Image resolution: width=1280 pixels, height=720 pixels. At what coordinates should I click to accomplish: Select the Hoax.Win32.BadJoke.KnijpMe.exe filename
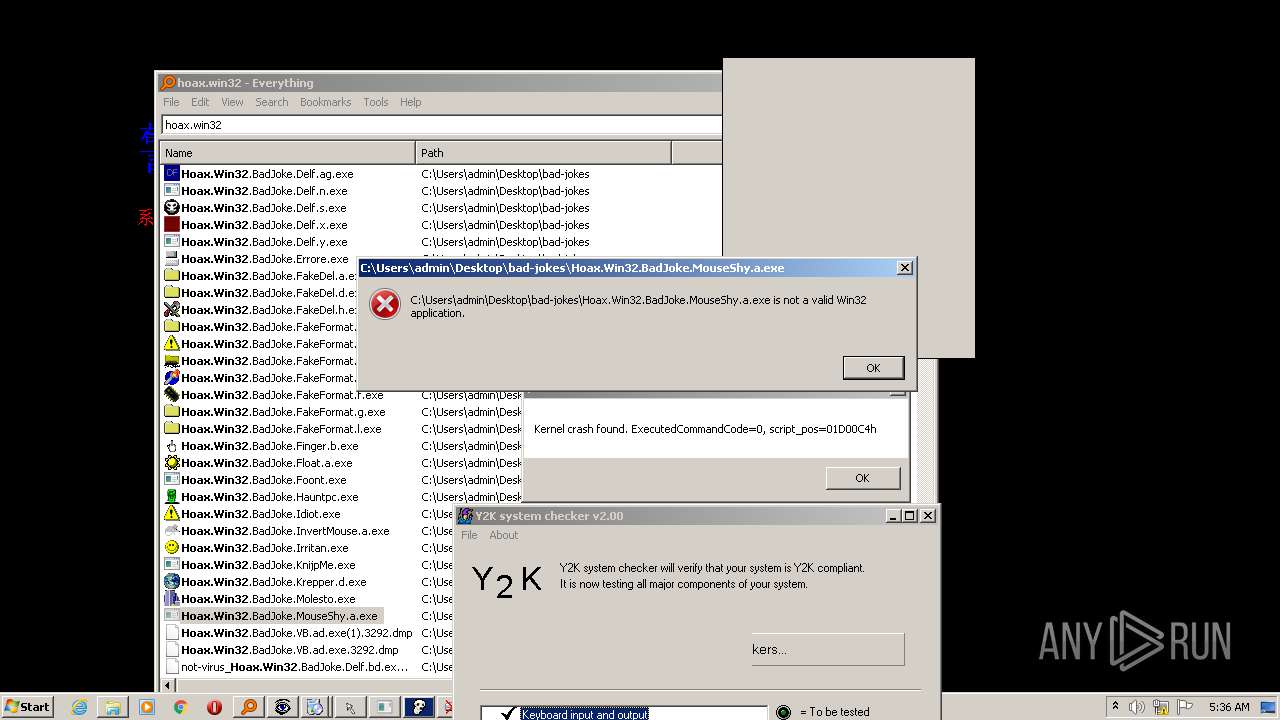click(268, 565)
